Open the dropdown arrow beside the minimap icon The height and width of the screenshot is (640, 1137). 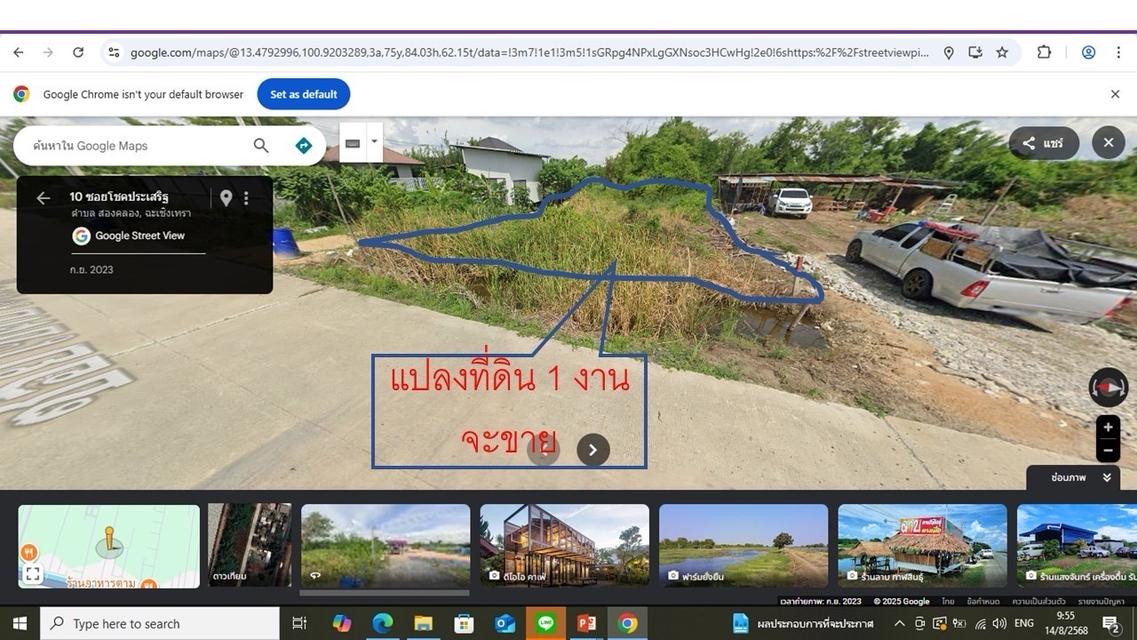pyautogui.click(x=374, y=141)
